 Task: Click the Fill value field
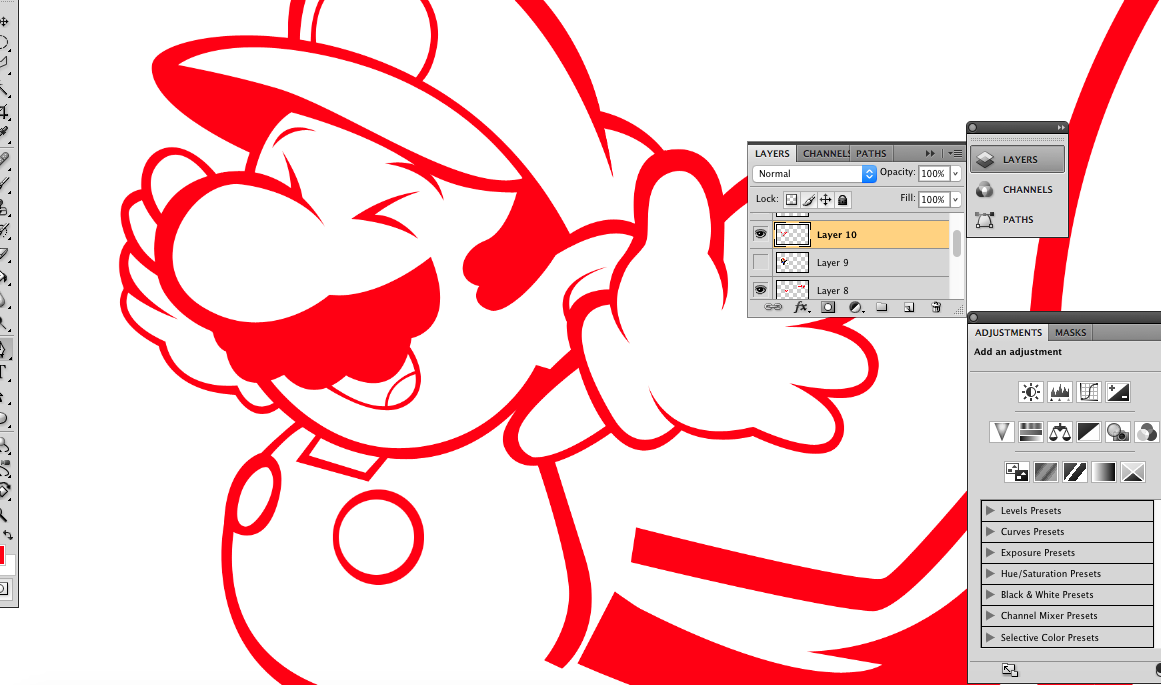click(x=933, y=199)
